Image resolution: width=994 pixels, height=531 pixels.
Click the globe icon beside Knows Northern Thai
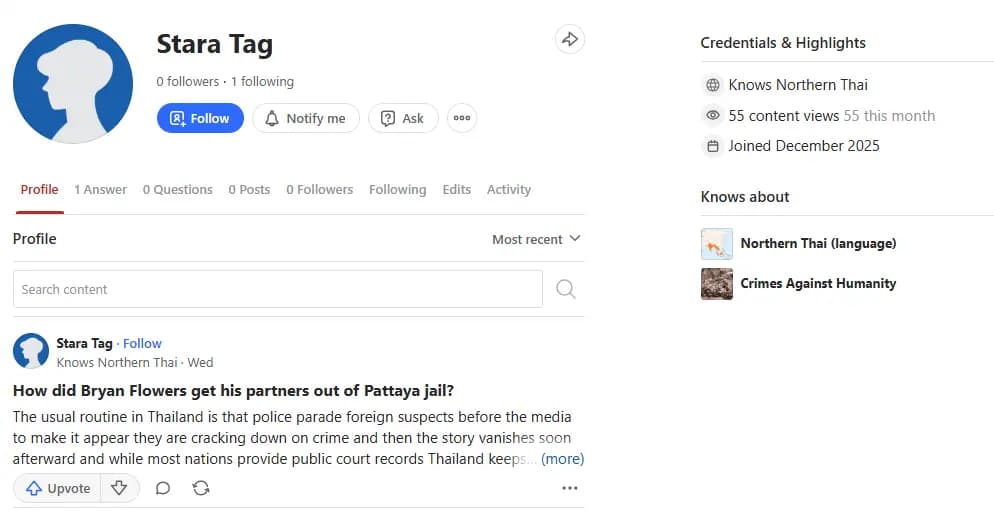pyautogui.click(x=713, y=85)
